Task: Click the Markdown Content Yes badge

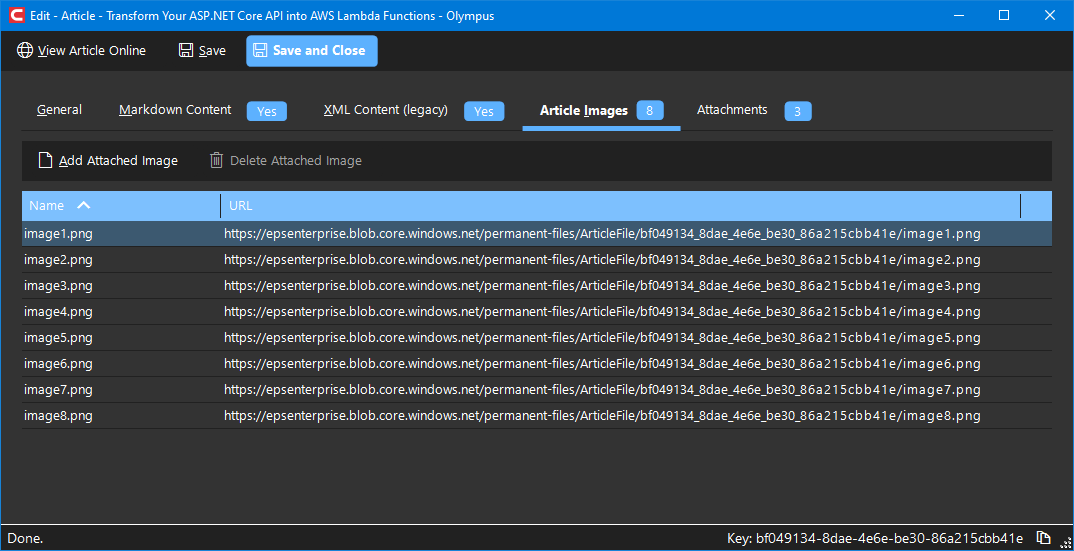Action: point(267,111)
